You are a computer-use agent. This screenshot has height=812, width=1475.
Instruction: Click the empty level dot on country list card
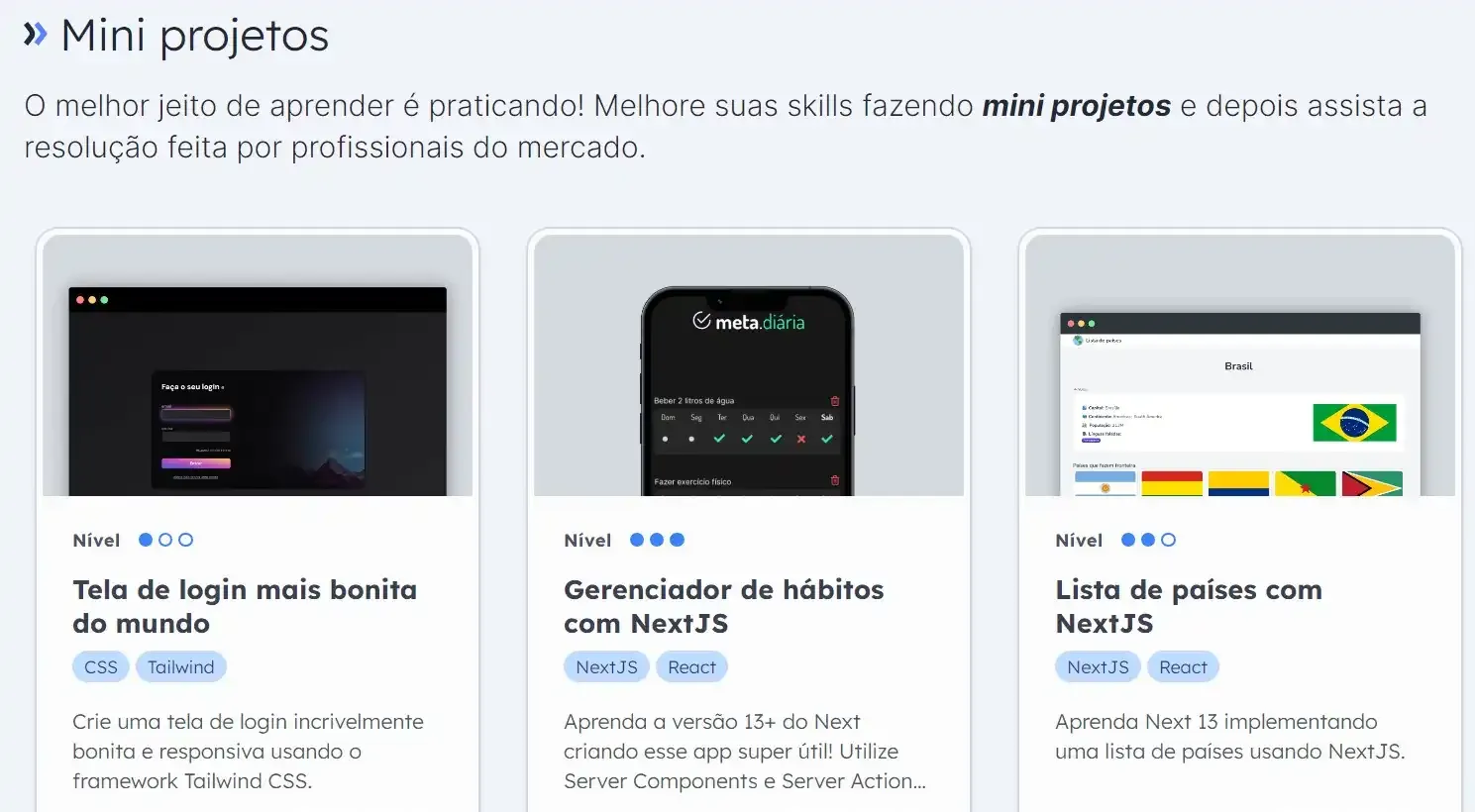pyautogui.click(x=1169, y=540)
